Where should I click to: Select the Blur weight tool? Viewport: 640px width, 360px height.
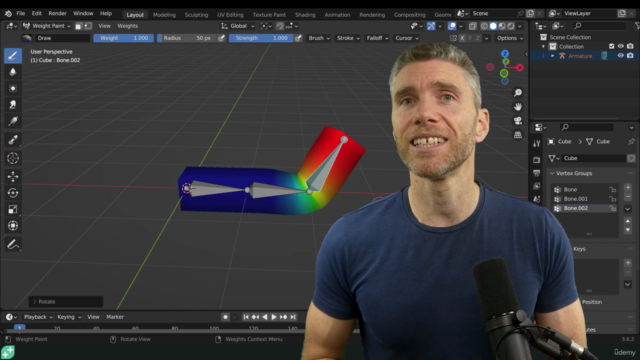click(13, 72)
